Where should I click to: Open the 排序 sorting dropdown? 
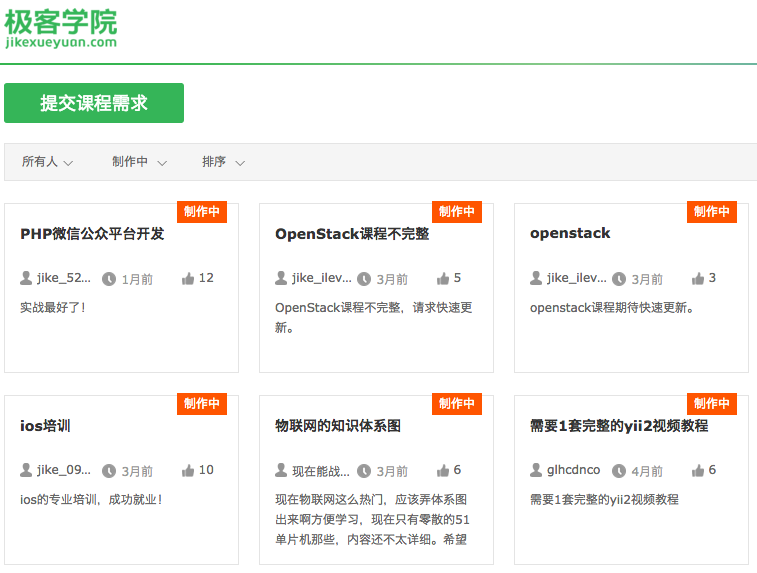pyautogui.click(x=223, y=162)
